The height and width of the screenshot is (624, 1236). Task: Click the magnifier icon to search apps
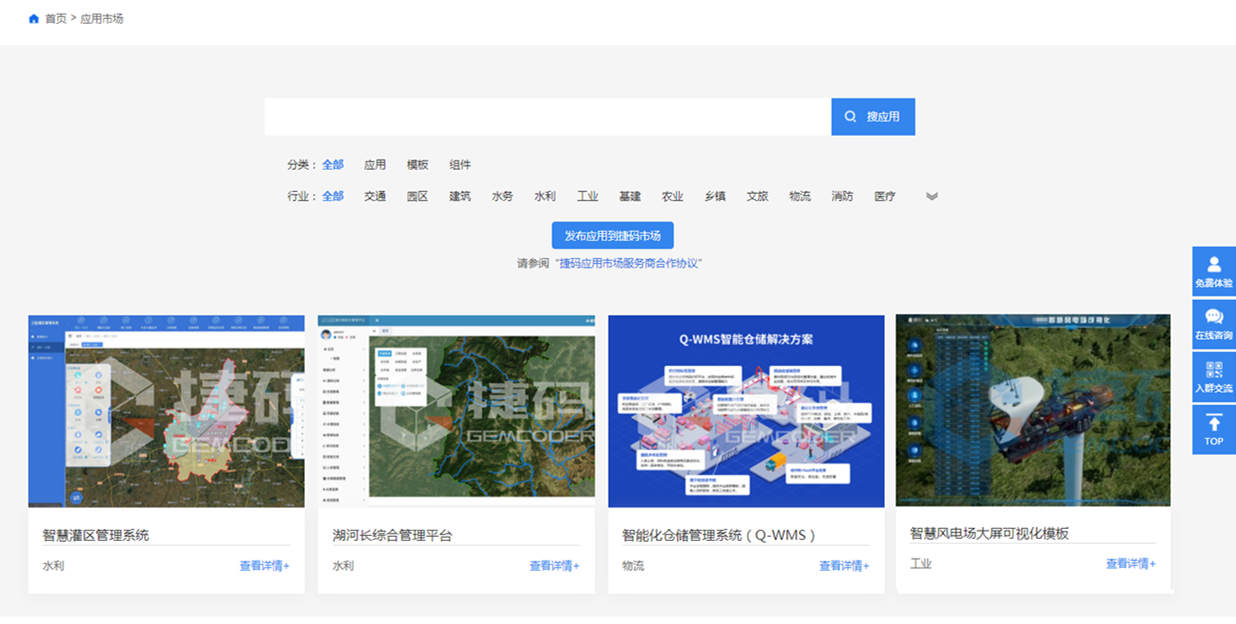click(x=851, y=116)
